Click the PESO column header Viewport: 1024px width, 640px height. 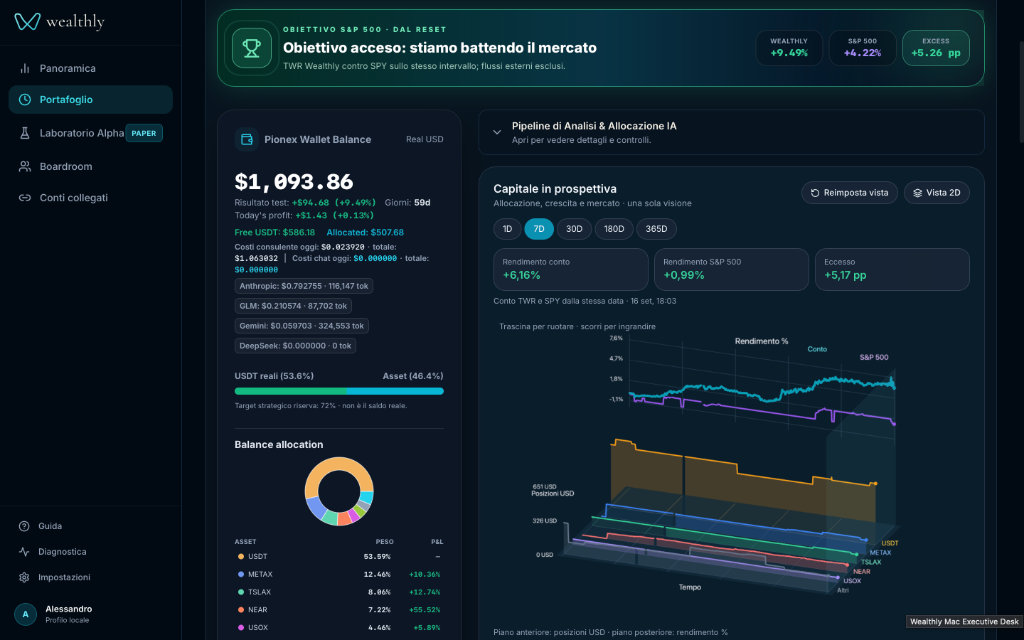point(384,541)
